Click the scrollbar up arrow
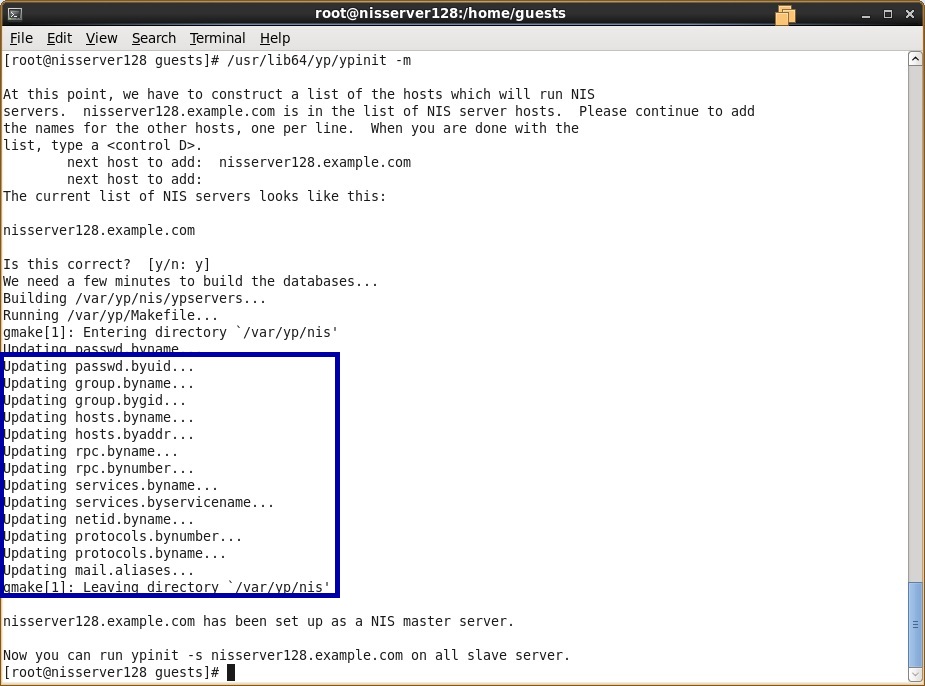Image resolution: width=925 pixels, height=686 pixels. click(915, 58)
